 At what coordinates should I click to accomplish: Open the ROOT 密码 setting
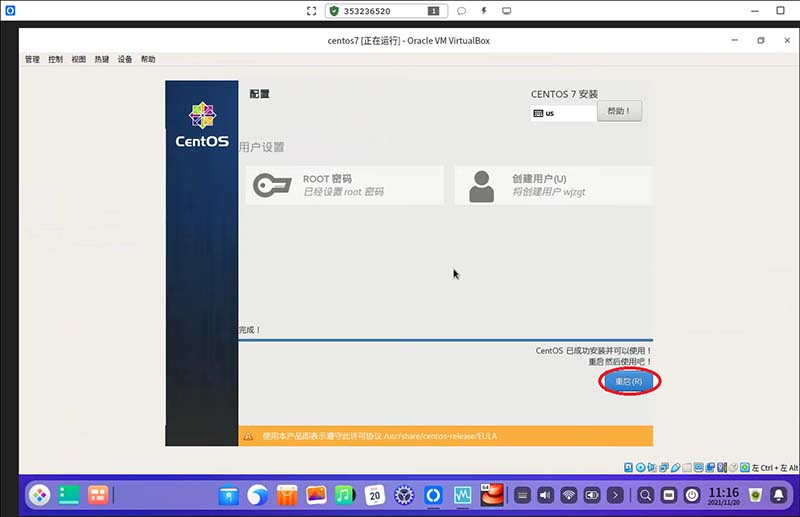point(344,185)
